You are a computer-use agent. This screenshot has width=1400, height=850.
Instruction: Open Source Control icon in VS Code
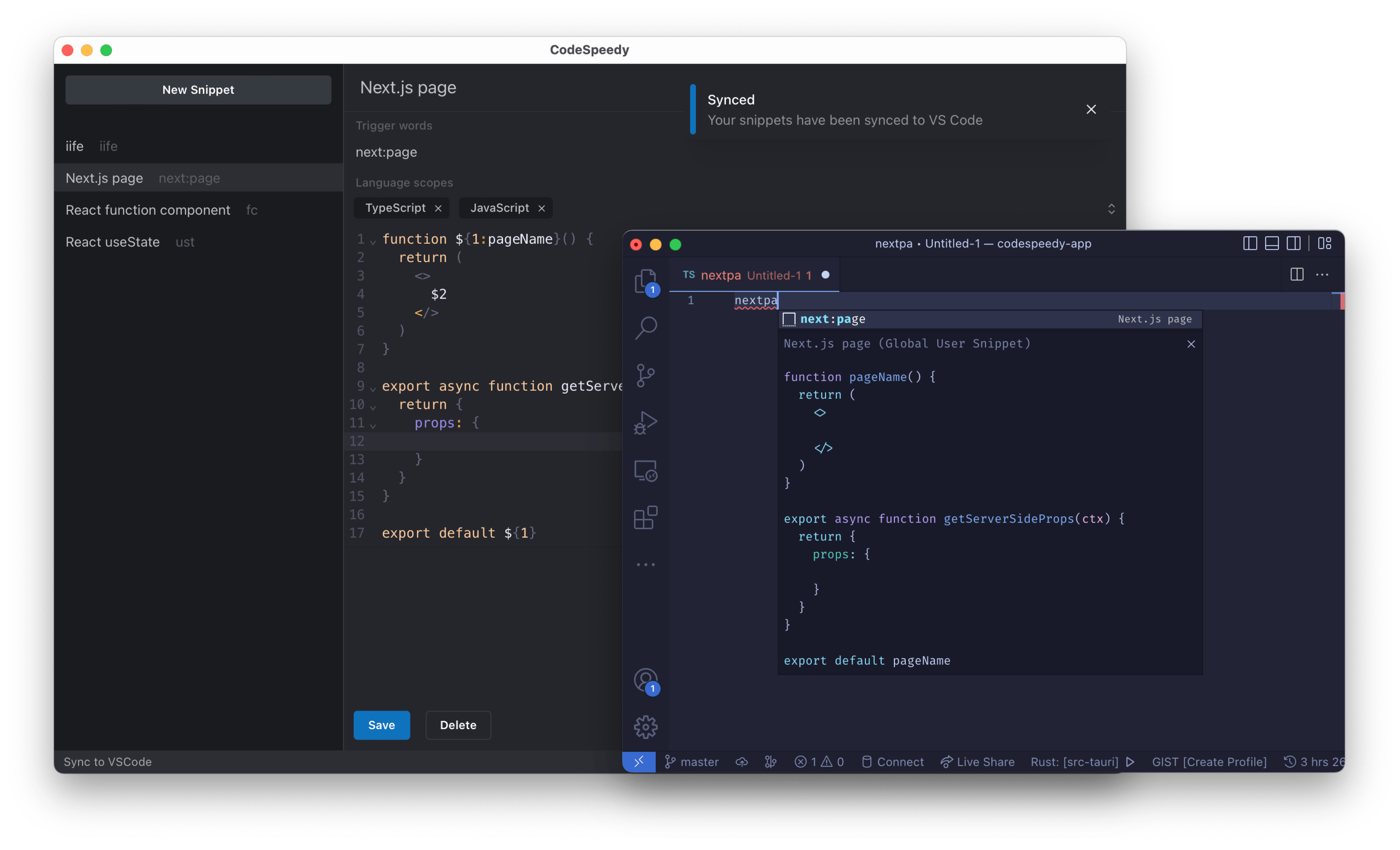646,375
